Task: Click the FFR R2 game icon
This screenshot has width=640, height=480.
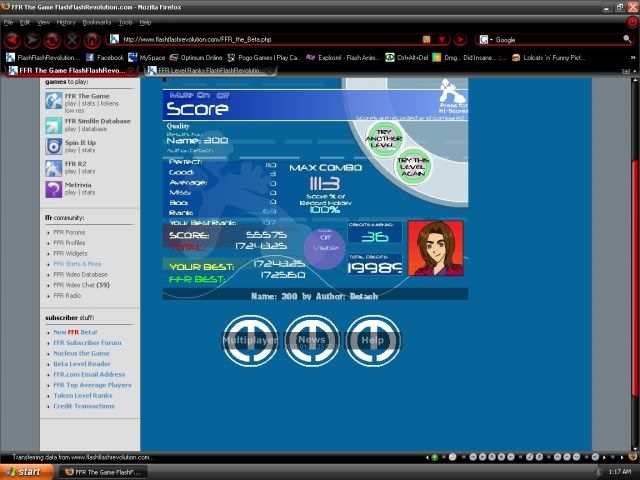Action: [x=54, y=168]
